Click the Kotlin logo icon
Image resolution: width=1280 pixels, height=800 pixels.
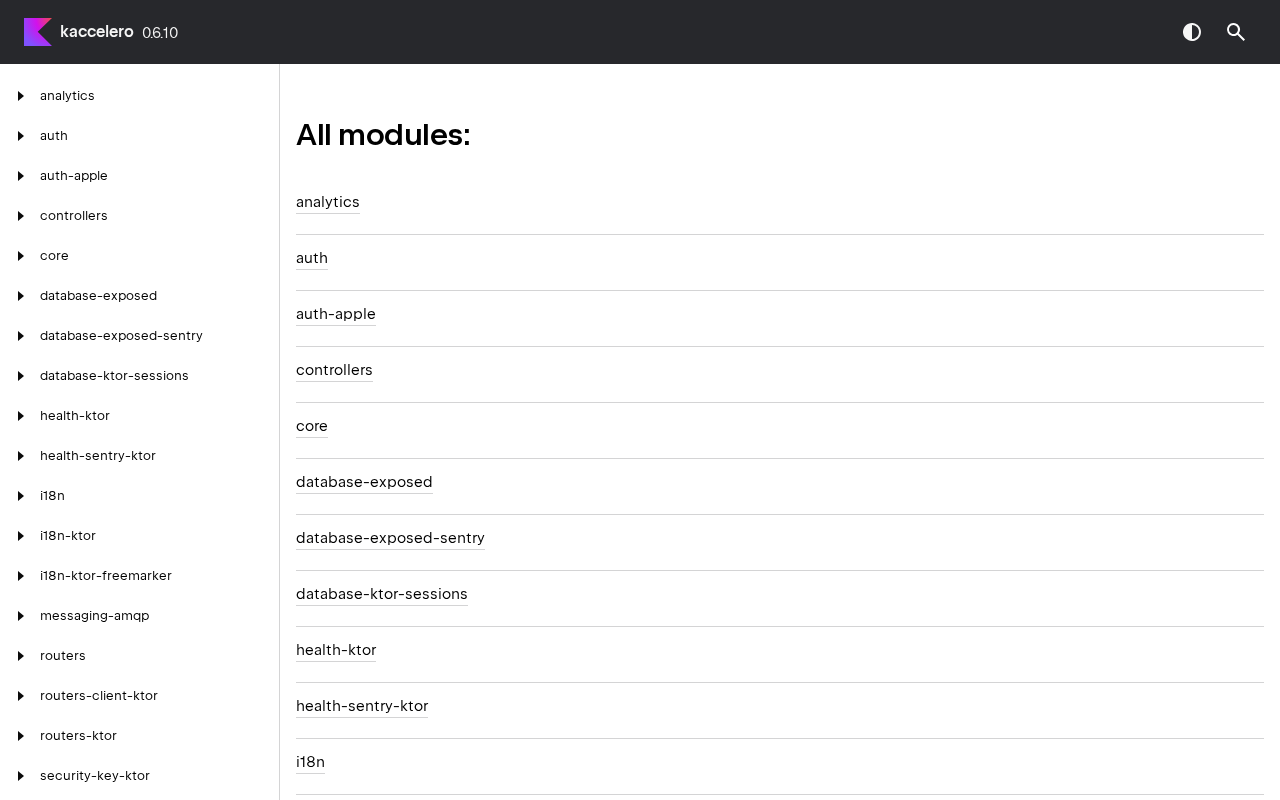pyautogui.click(x=38, y=32)
